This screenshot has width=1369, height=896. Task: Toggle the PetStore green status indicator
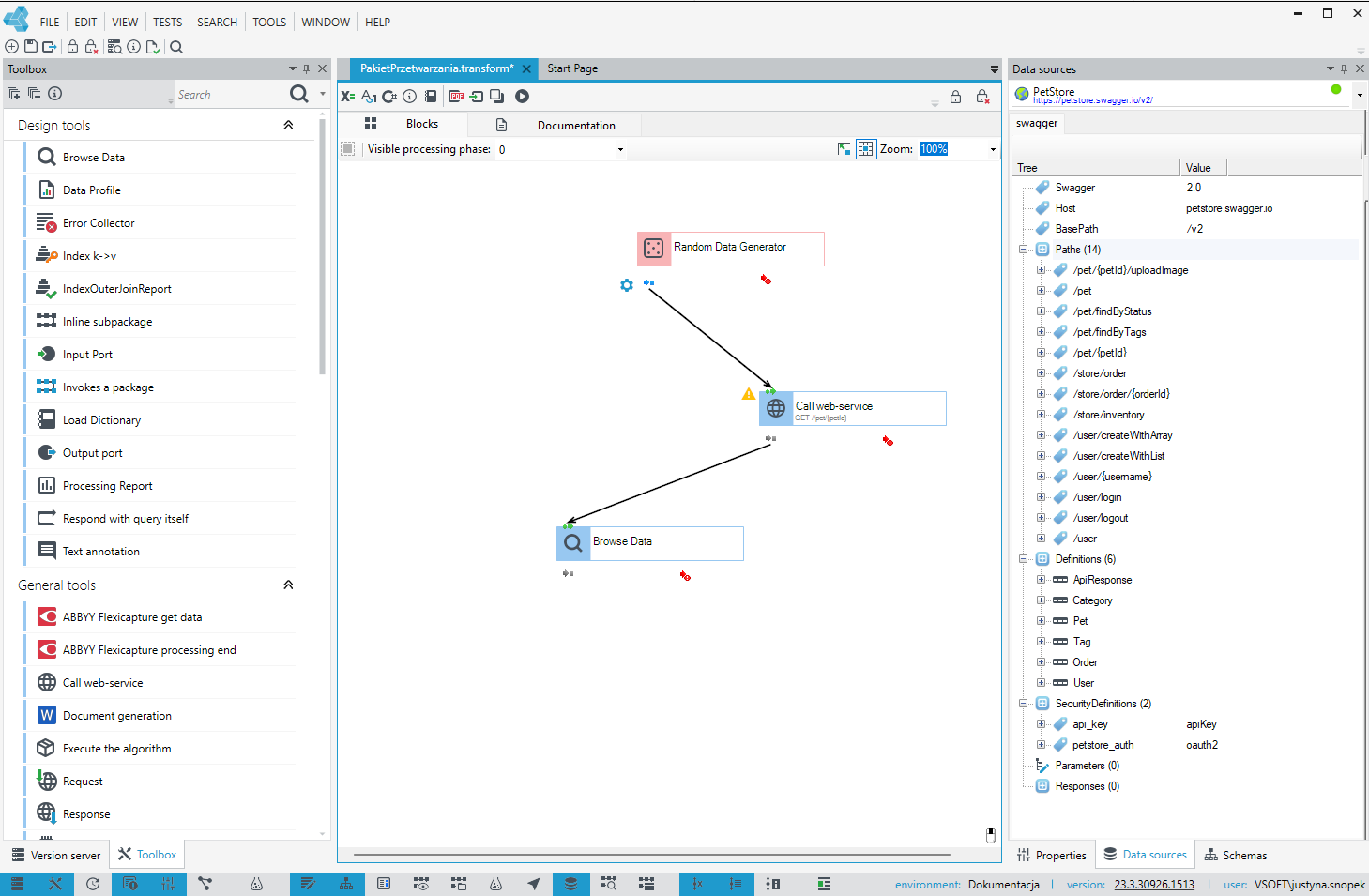1336,89
